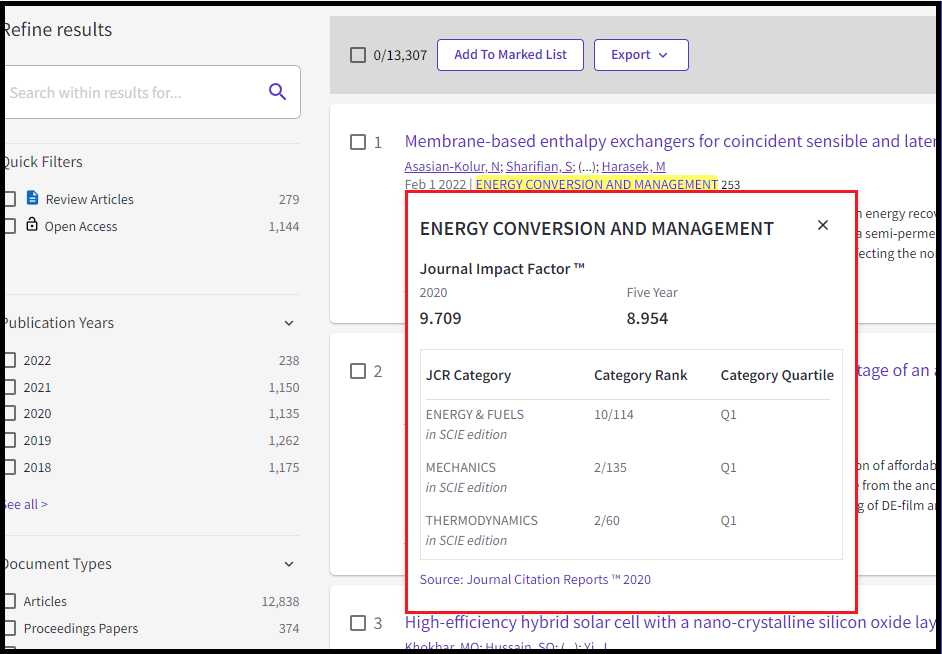Viewport: 942px width, 654px height.
Task: Mark the checkbox for result 2
Action: pos(357,371)
